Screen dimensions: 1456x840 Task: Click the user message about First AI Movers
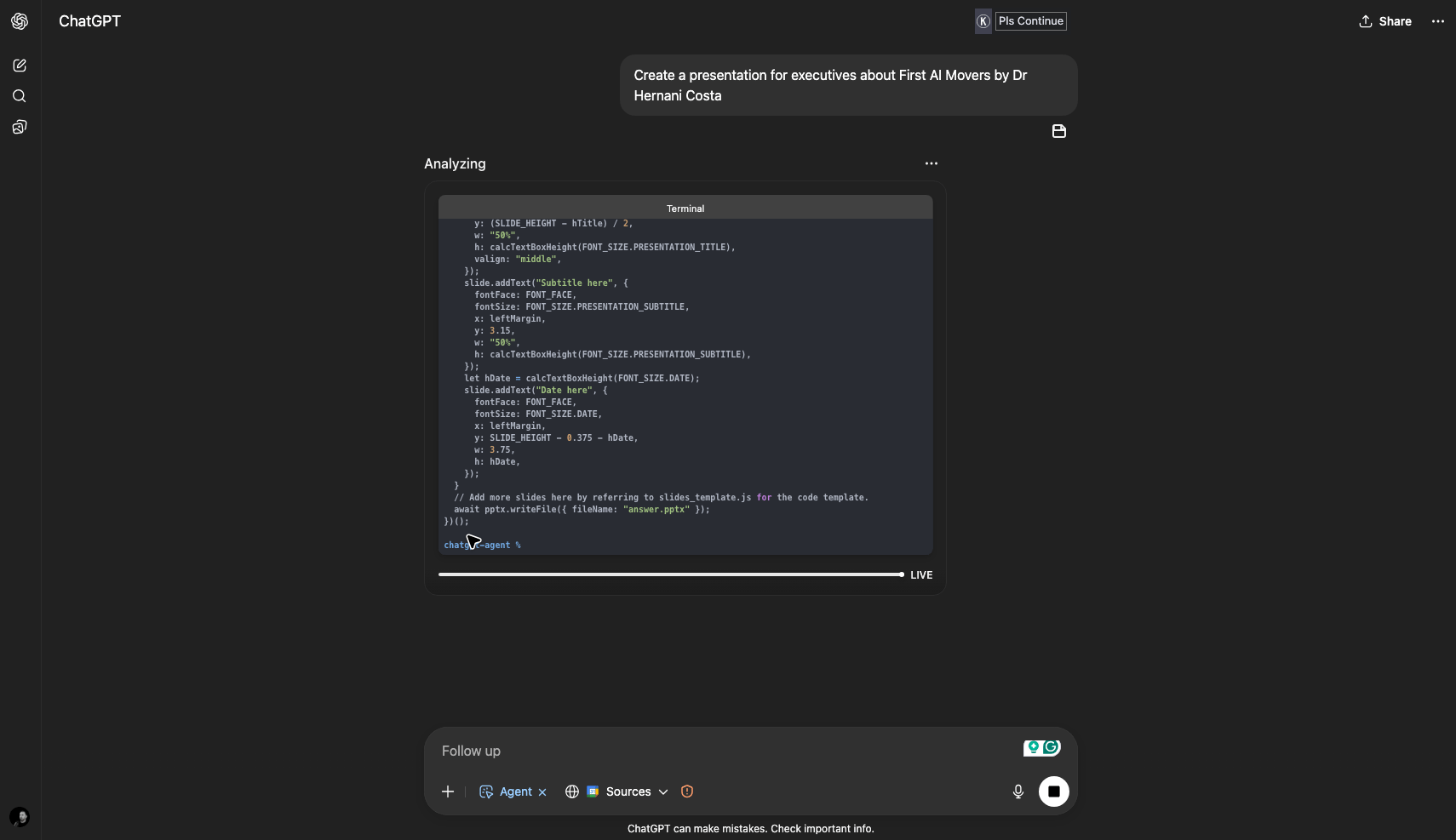[x=848, y=85]
